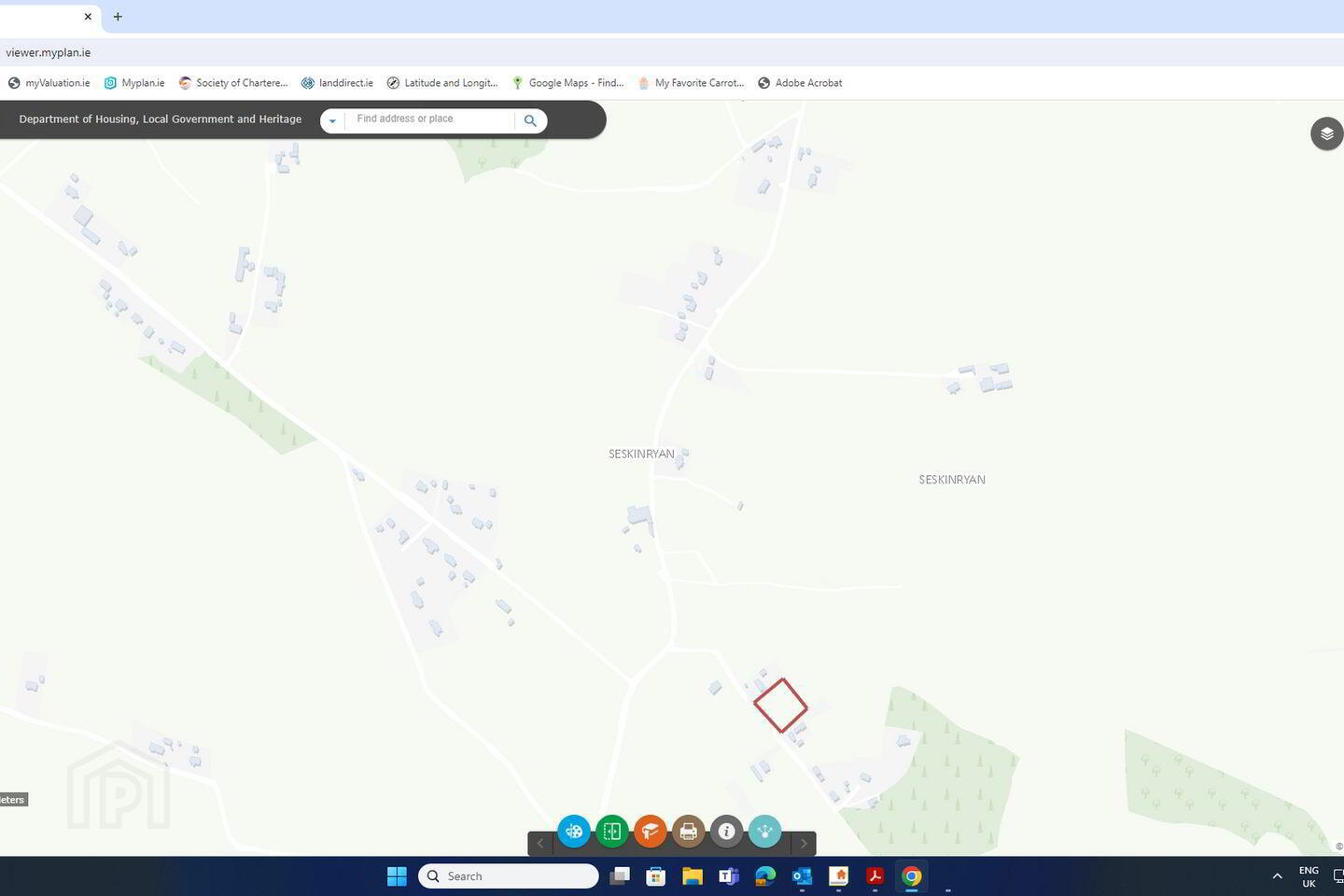Close the current browser tab
This screenshot has height=896, width=1344.
coord(88,17)
